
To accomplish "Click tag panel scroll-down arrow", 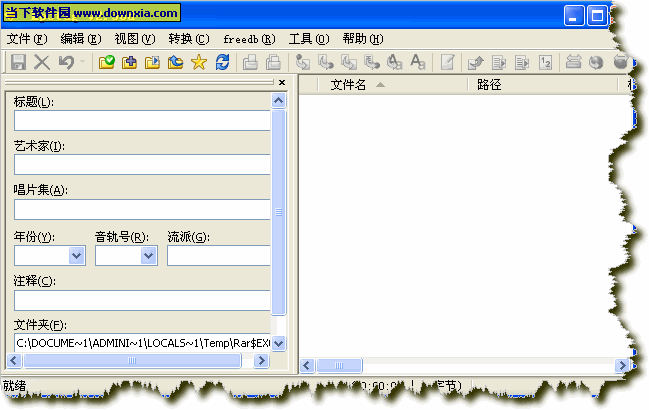I will tap(279, 343).
